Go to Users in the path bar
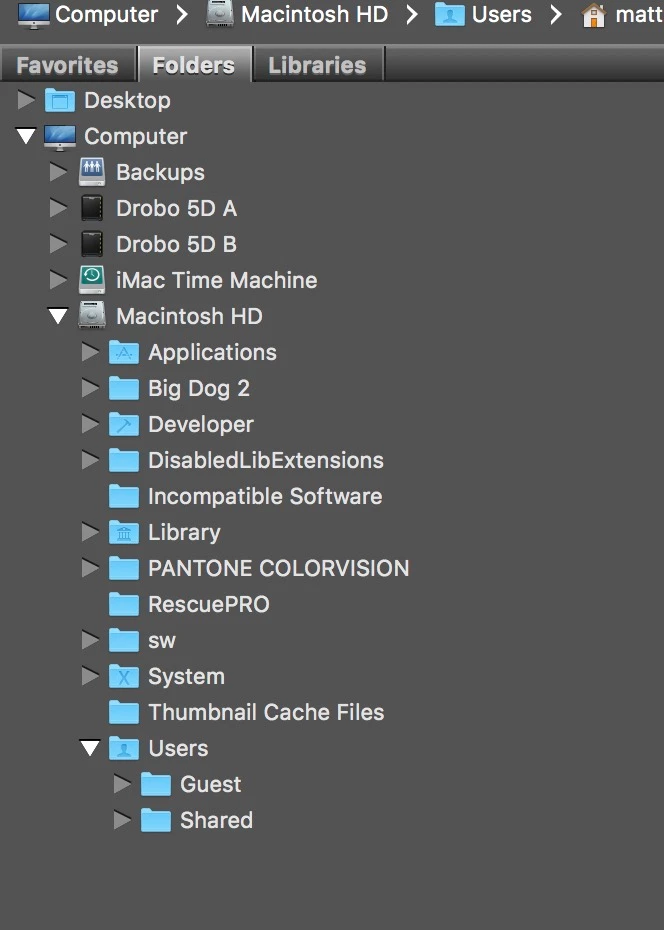Image resolution: width=664 pixels, height=930 pixels. click(502, 15)
